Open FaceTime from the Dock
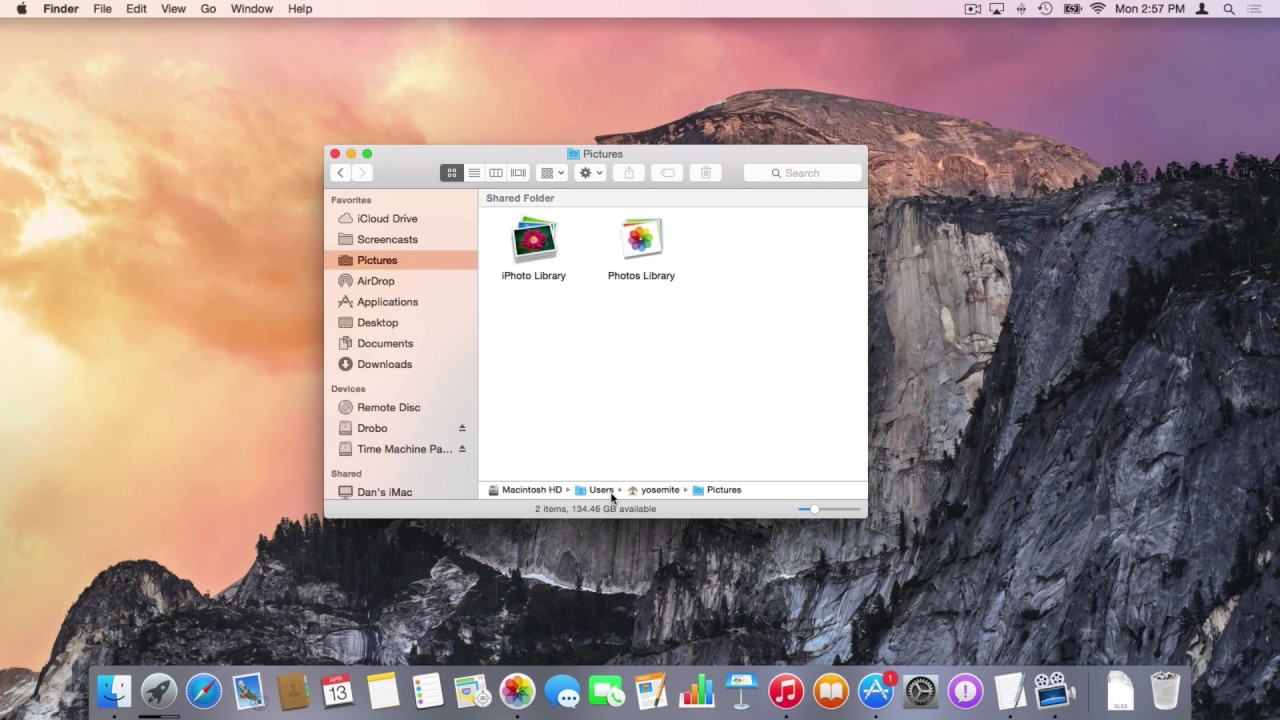This screenshot has height=720, width=1280. [x=607, y=691]
